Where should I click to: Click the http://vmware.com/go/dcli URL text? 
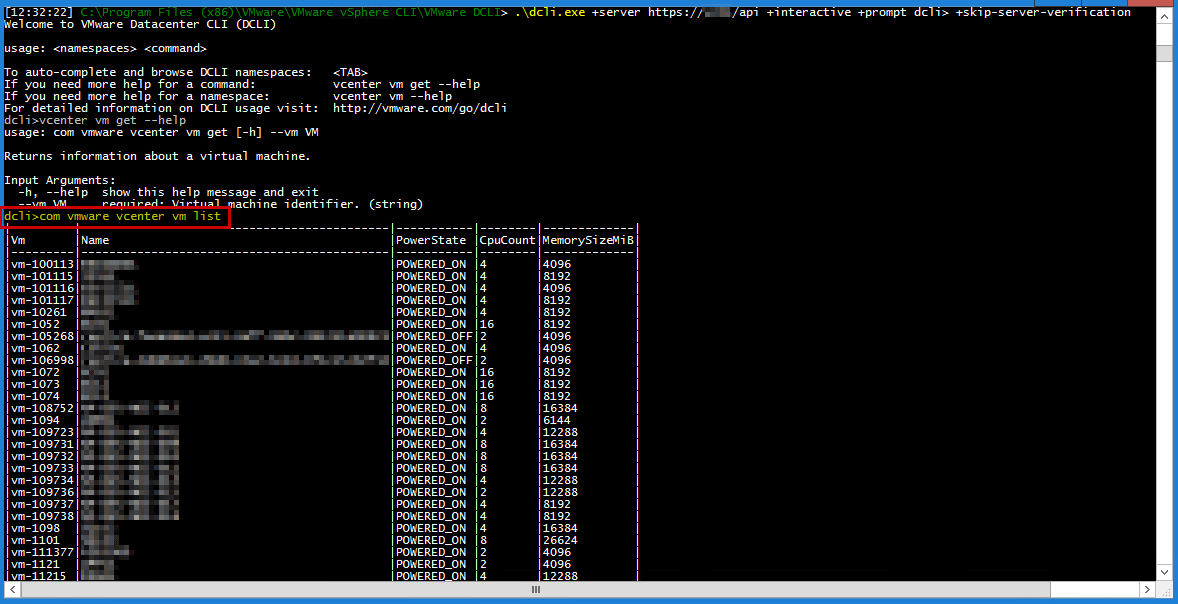420,108
